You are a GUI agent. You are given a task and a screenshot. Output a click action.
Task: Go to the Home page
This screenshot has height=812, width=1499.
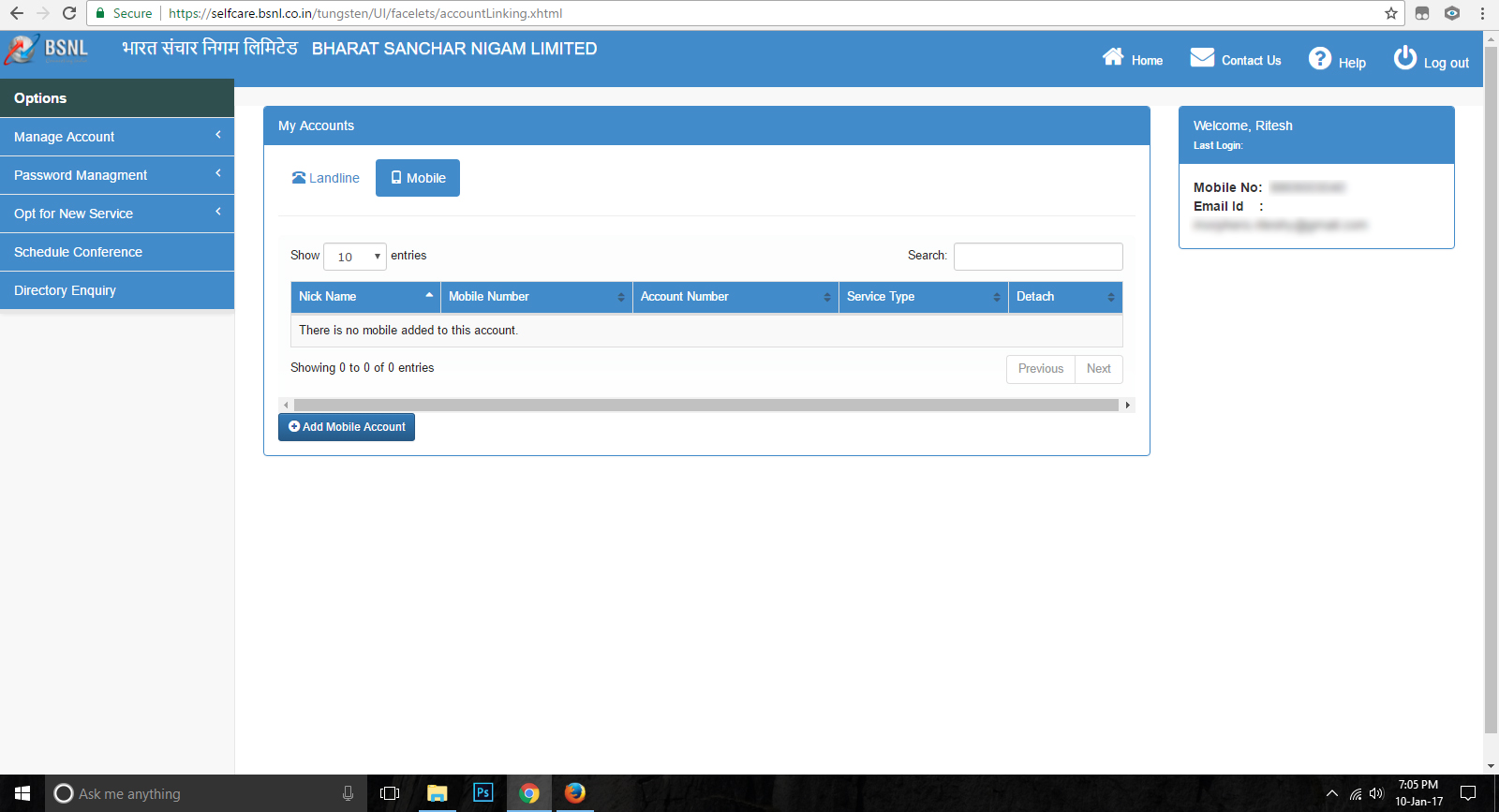pyautogui.click(x=1133, y=59)
